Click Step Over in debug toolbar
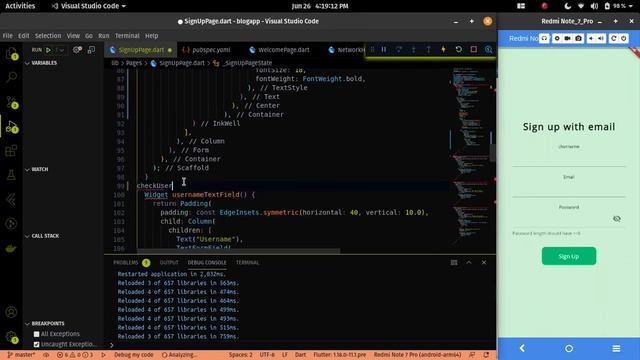640x360 pixels. (x=399, y=49)
